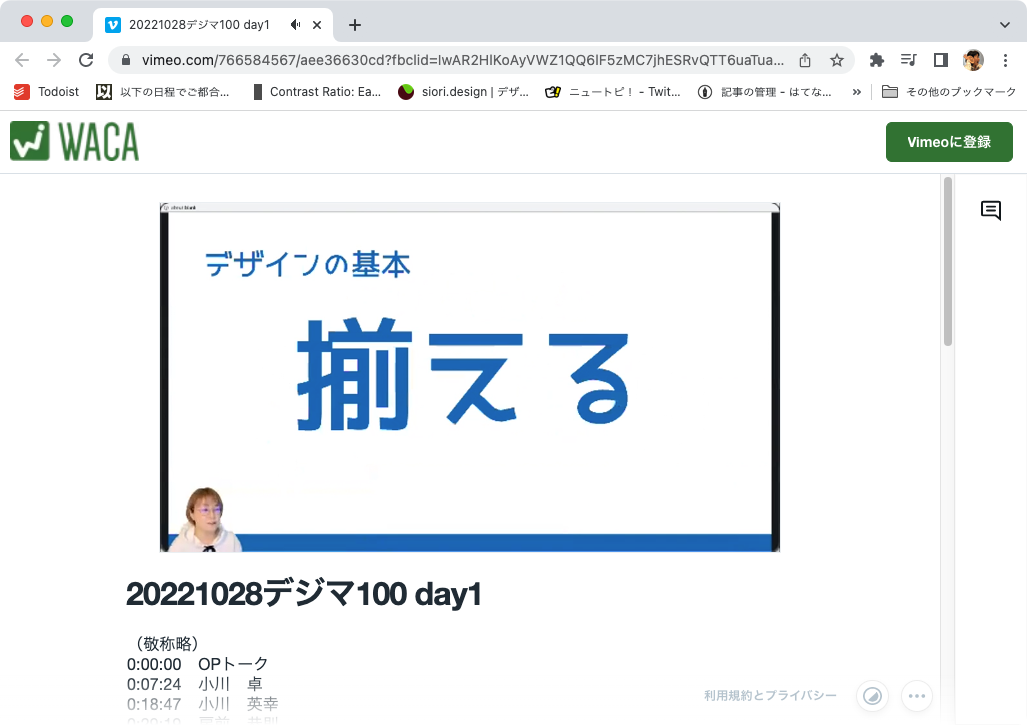Mute the tab audio icon

pos(295,25)
